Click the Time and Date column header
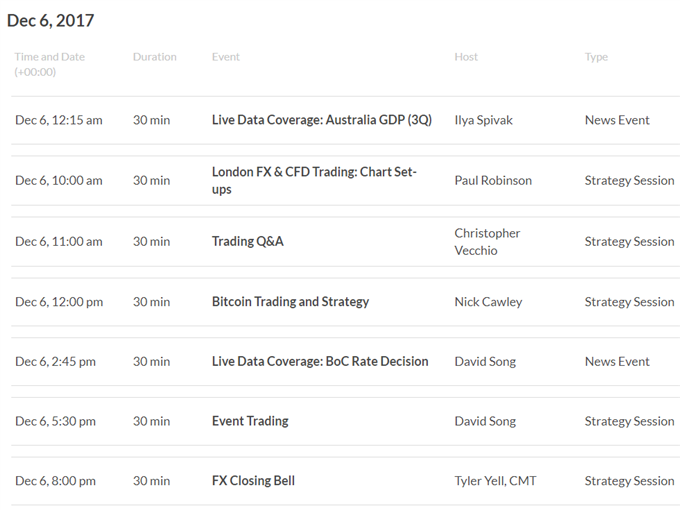680x510 pixels. (49, 57)
